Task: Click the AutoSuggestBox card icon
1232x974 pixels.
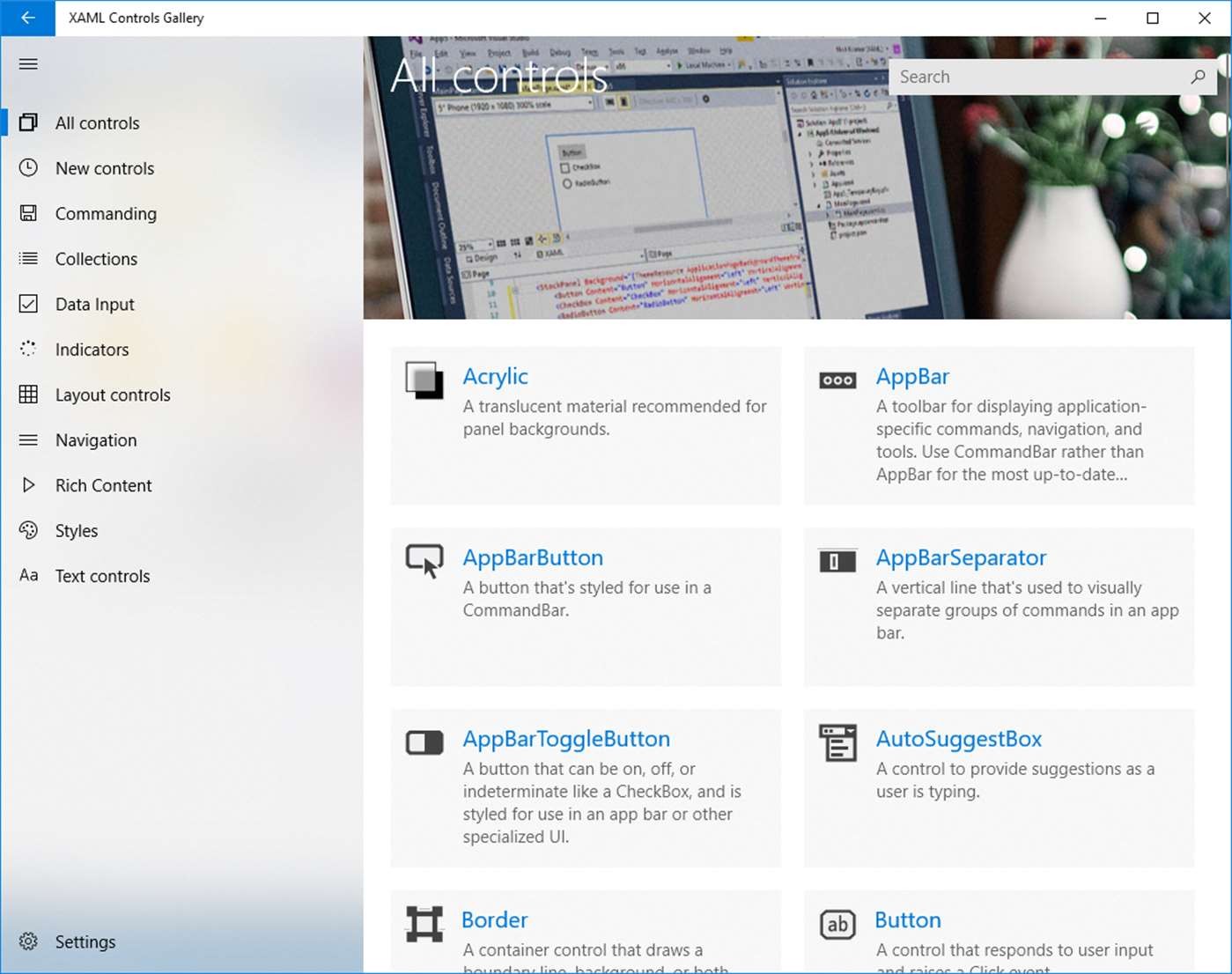Action: coord(837,742)
